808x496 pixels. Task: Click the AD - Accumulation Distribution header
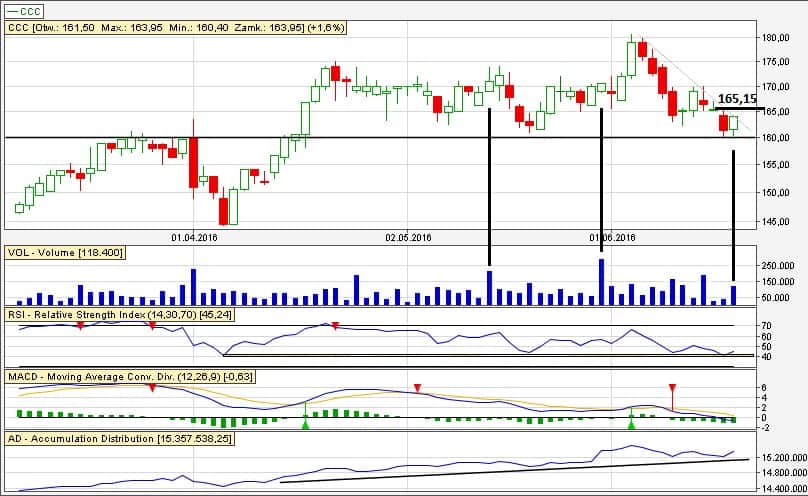(x=120, y=439)
